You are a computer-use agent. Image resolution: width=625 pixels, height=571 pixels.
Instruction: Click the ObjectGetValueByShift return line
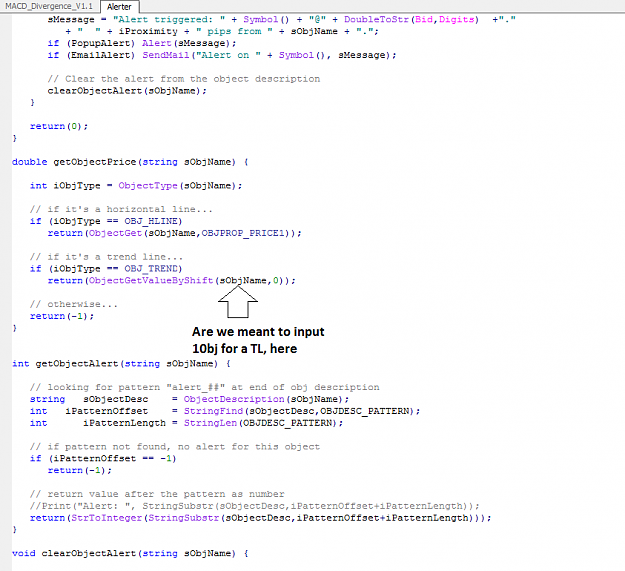point(171,281)
